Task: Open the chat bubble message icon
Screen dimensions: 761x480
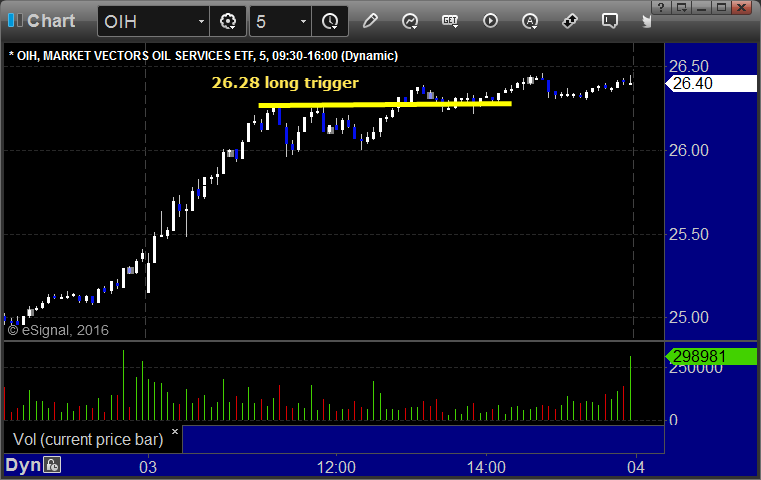Action: pyautogui.click(x=610, y=21)
